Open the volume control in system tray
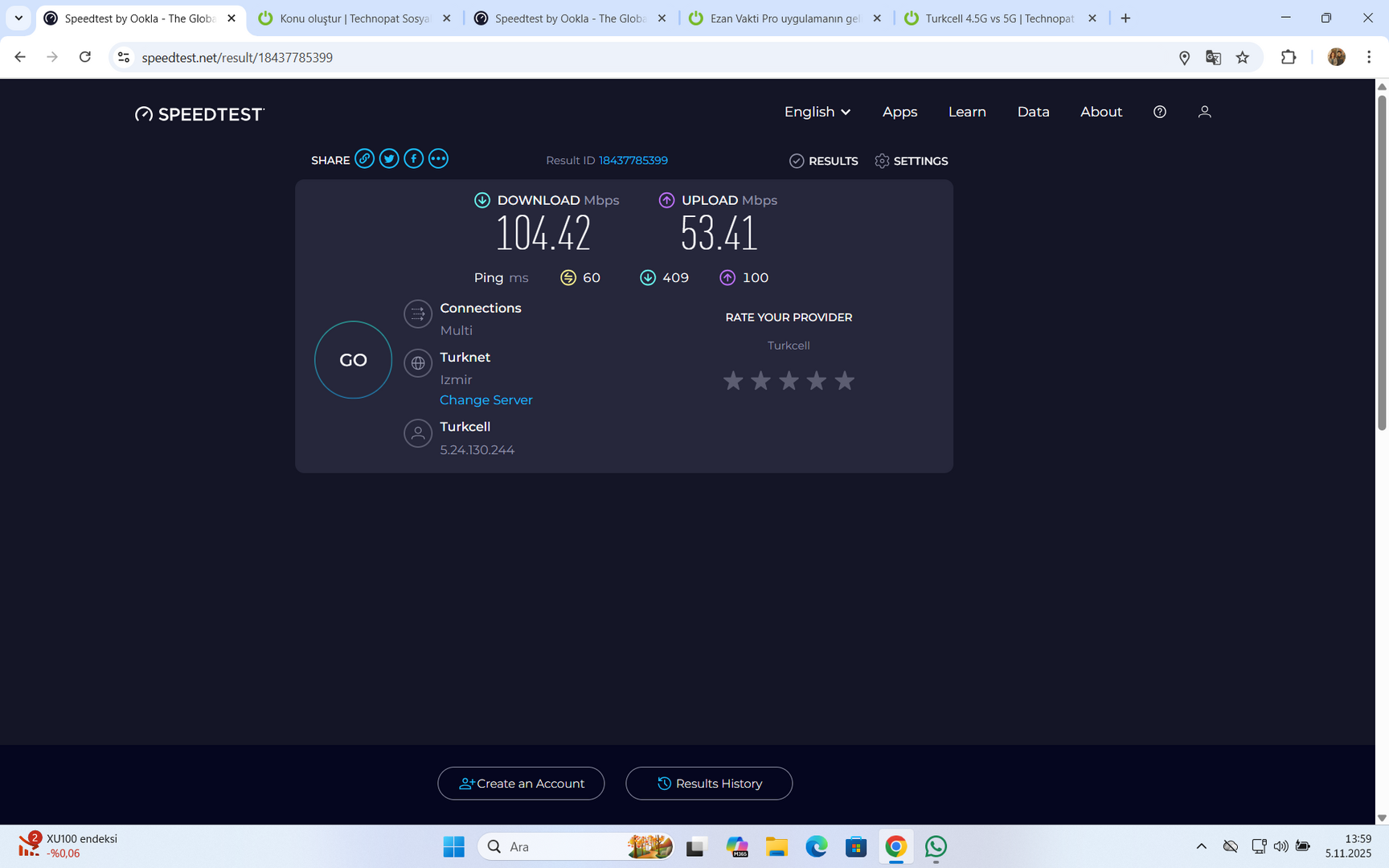1389x868 pixels. (x=1280, y=846)
